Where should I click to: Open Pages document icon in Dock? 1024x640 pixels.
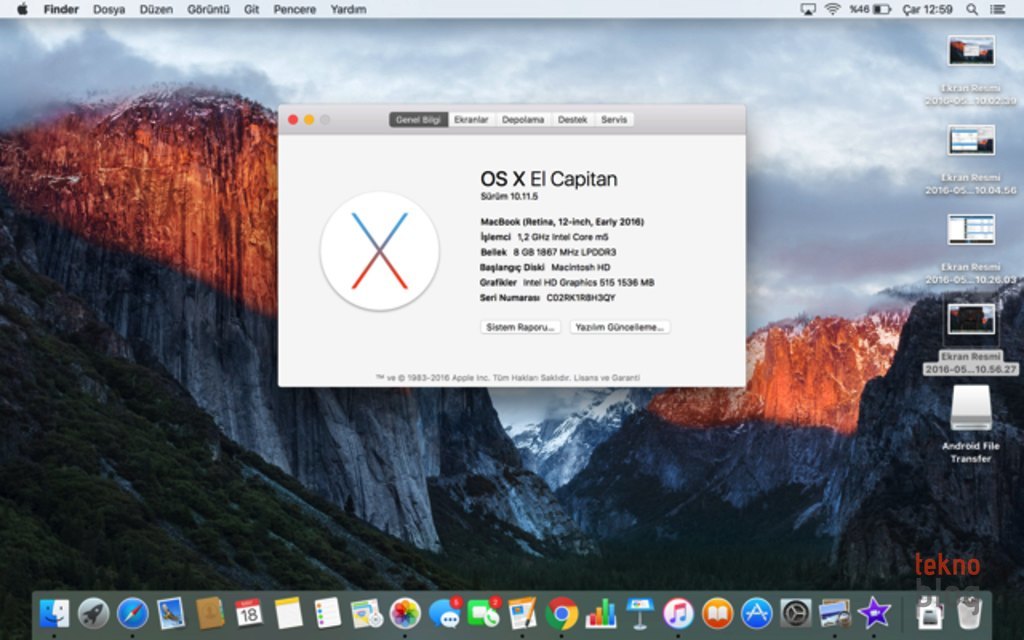pyautogui.click(x=522, y=613)
